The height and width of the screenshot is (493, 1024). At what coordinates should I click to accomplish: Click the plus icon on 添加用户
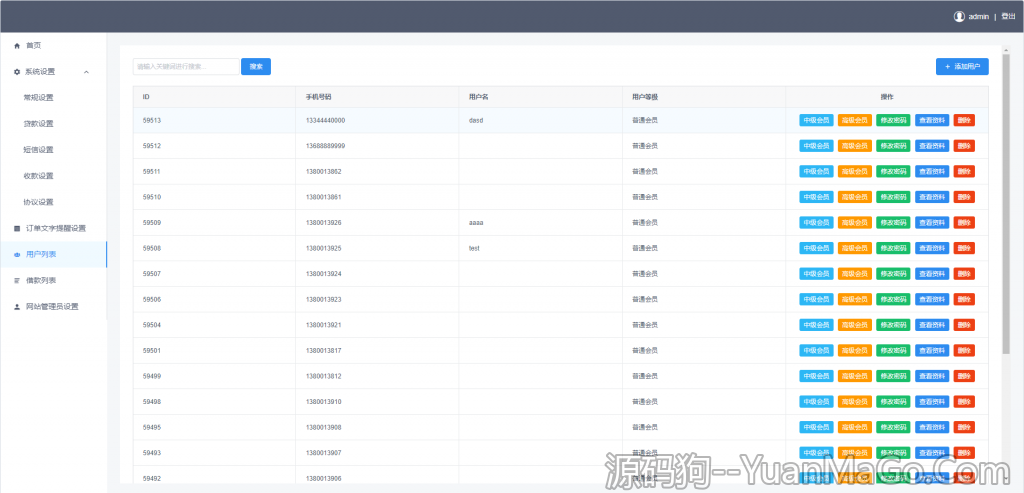[947, 67]
